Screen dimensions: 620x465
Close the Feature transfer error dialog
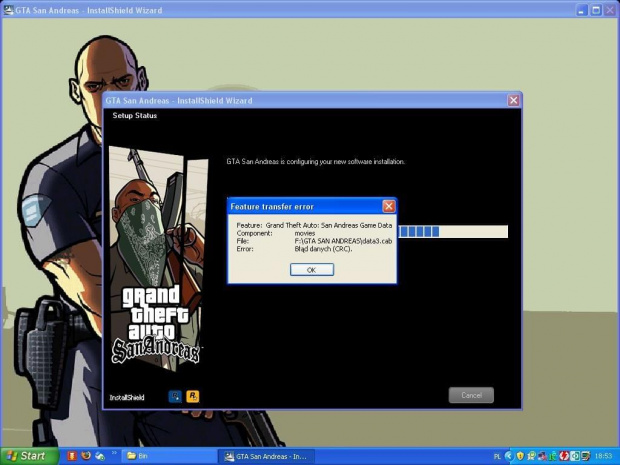[x=389, y=206]
